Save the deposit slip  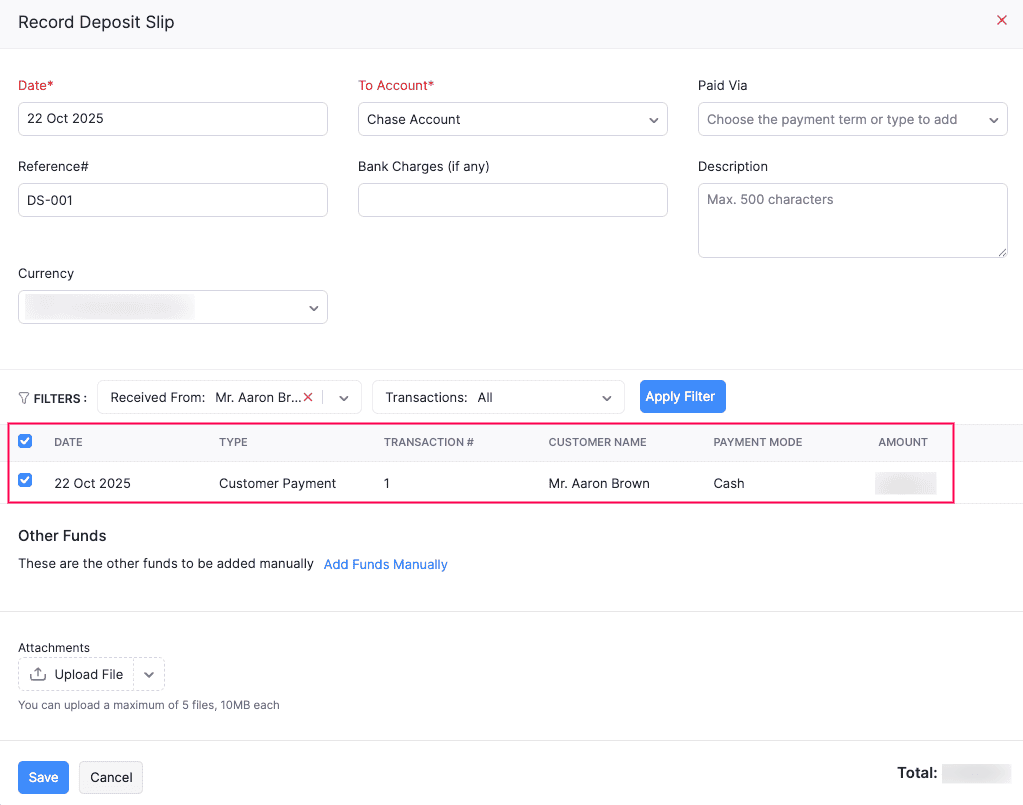coord(43,777)
